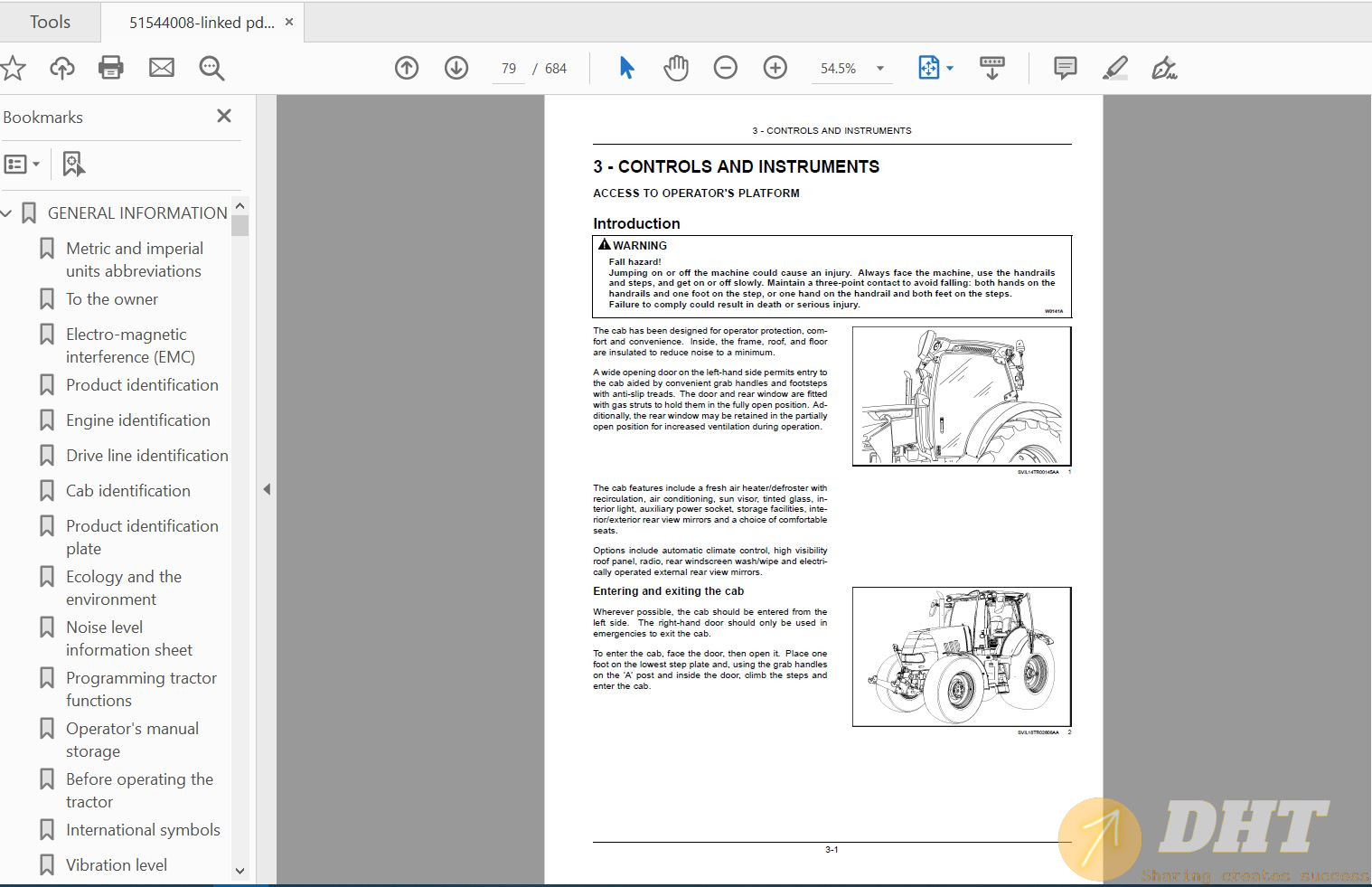Open the Find text magnifier tool
The image size is (1372, 887).
click(211, 68)
